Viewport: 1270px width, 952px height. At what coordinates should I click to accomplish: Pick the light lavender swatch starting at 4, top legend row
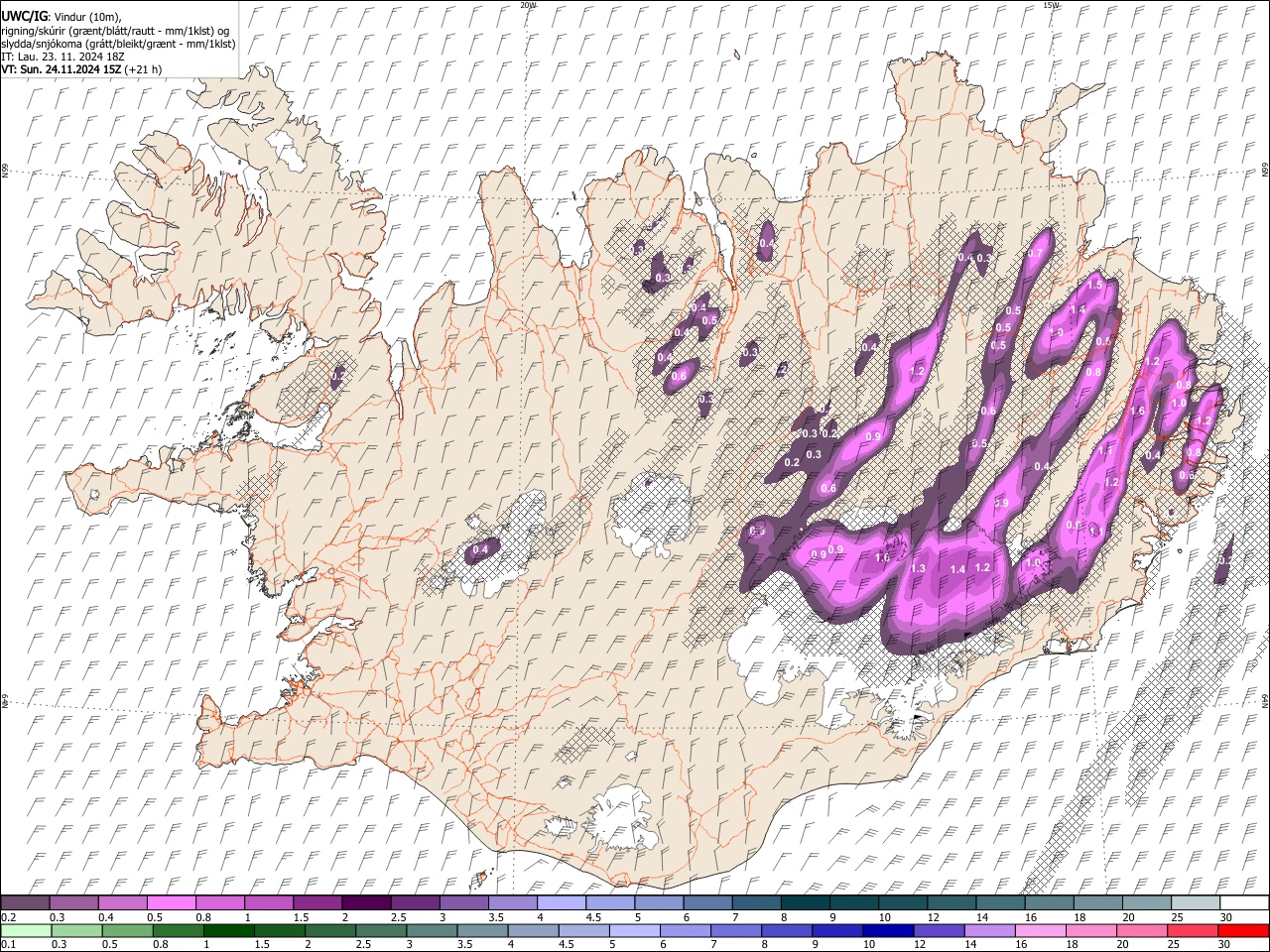[561, 903]
